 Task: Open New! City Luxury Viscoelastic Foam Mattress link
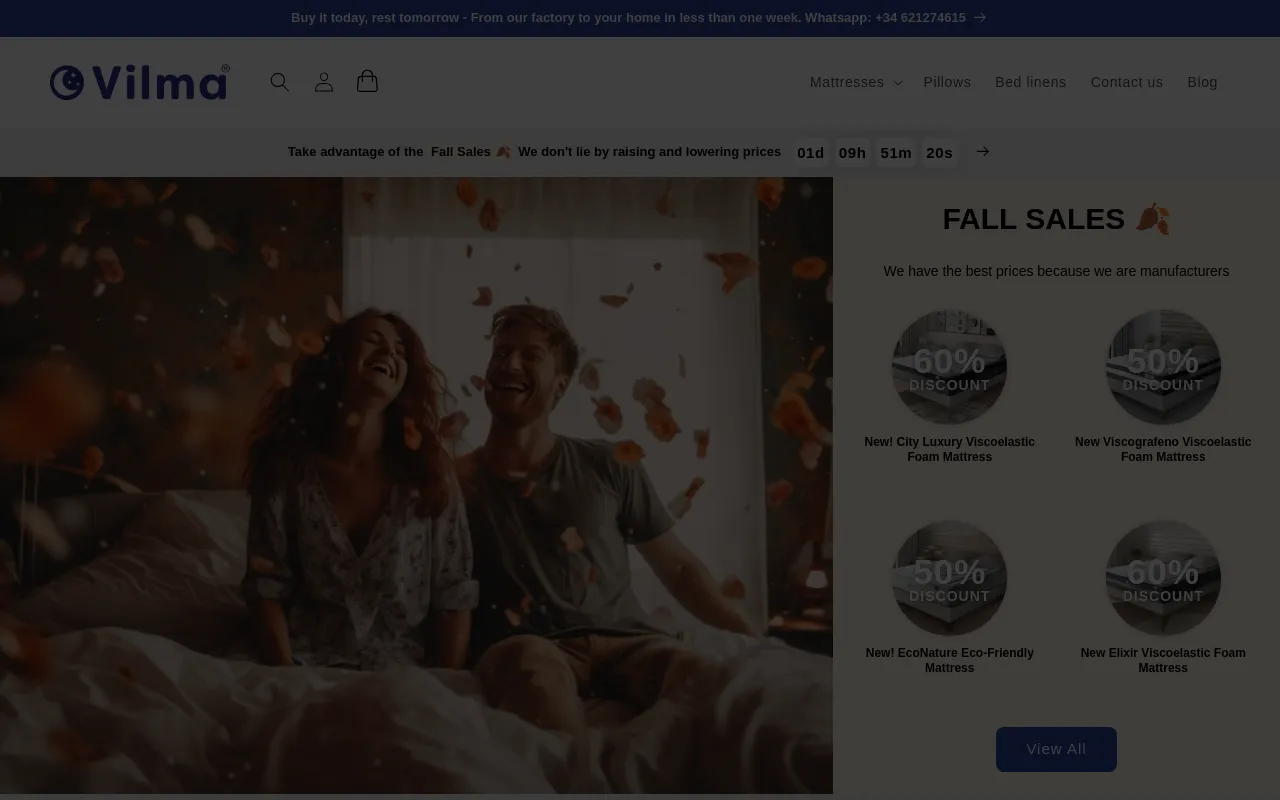(949, 449)
